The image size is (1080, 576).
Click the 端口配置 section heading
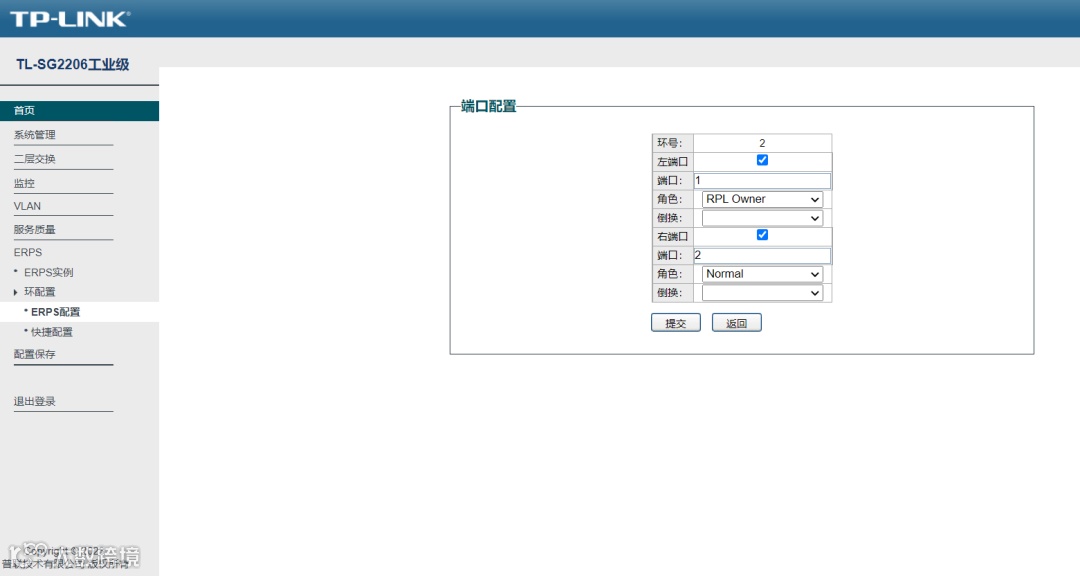pyautogui.click(x=488, y=106)
